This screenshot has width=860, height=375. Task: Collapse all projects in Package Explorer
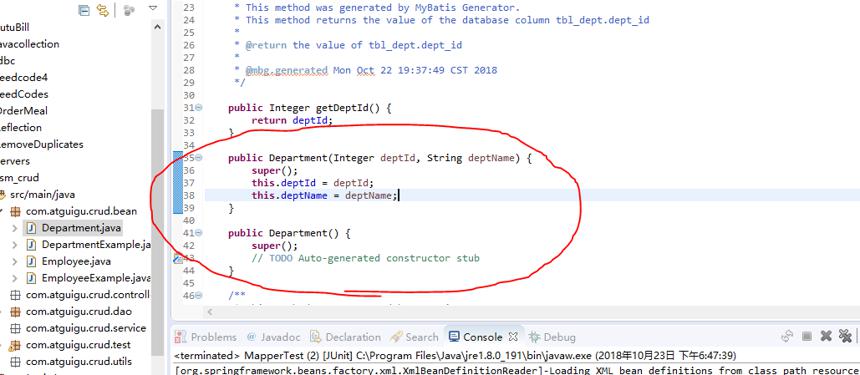[84, 10]
